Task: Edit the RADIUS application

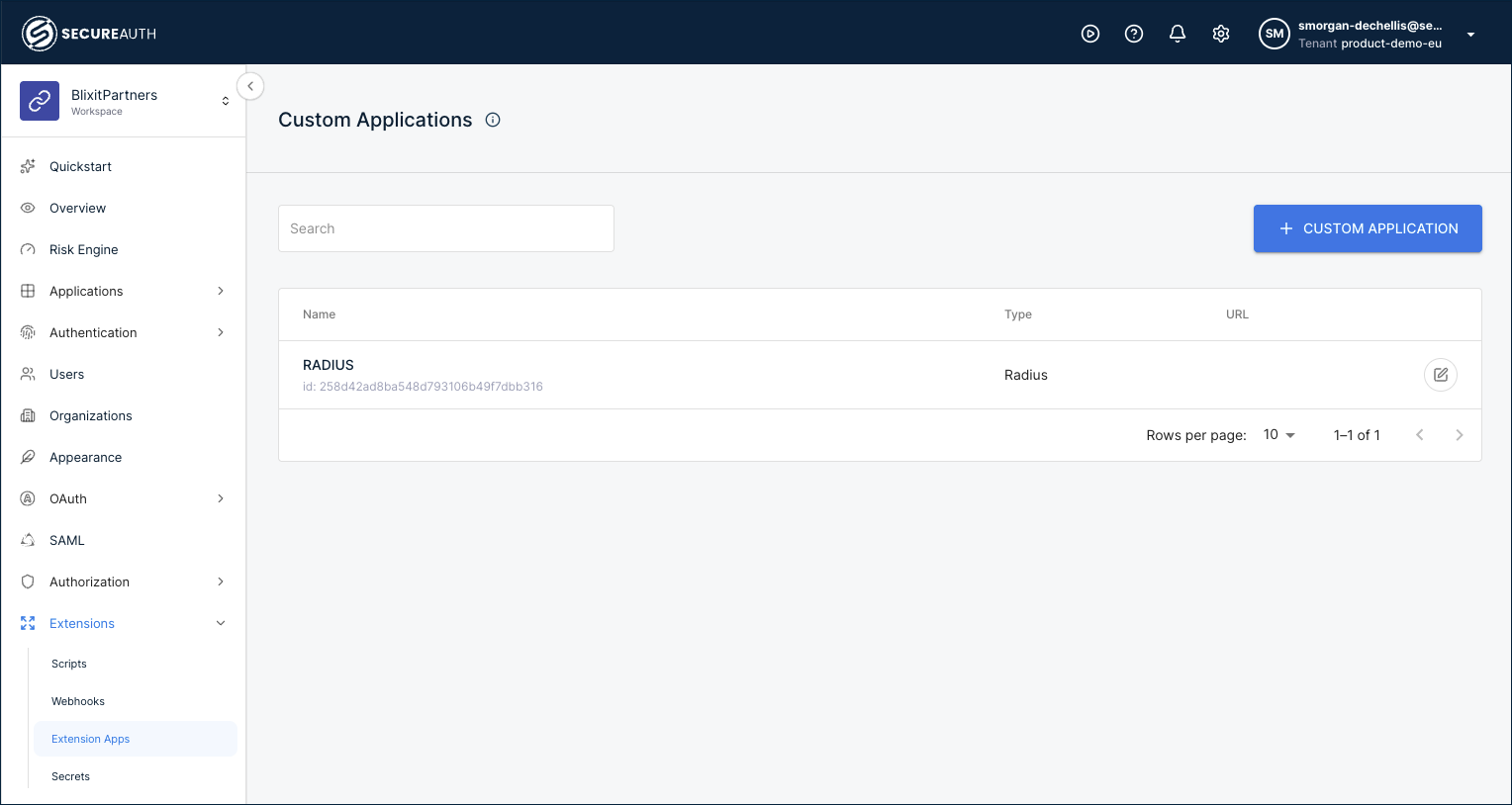Action: pos(1441,375)
